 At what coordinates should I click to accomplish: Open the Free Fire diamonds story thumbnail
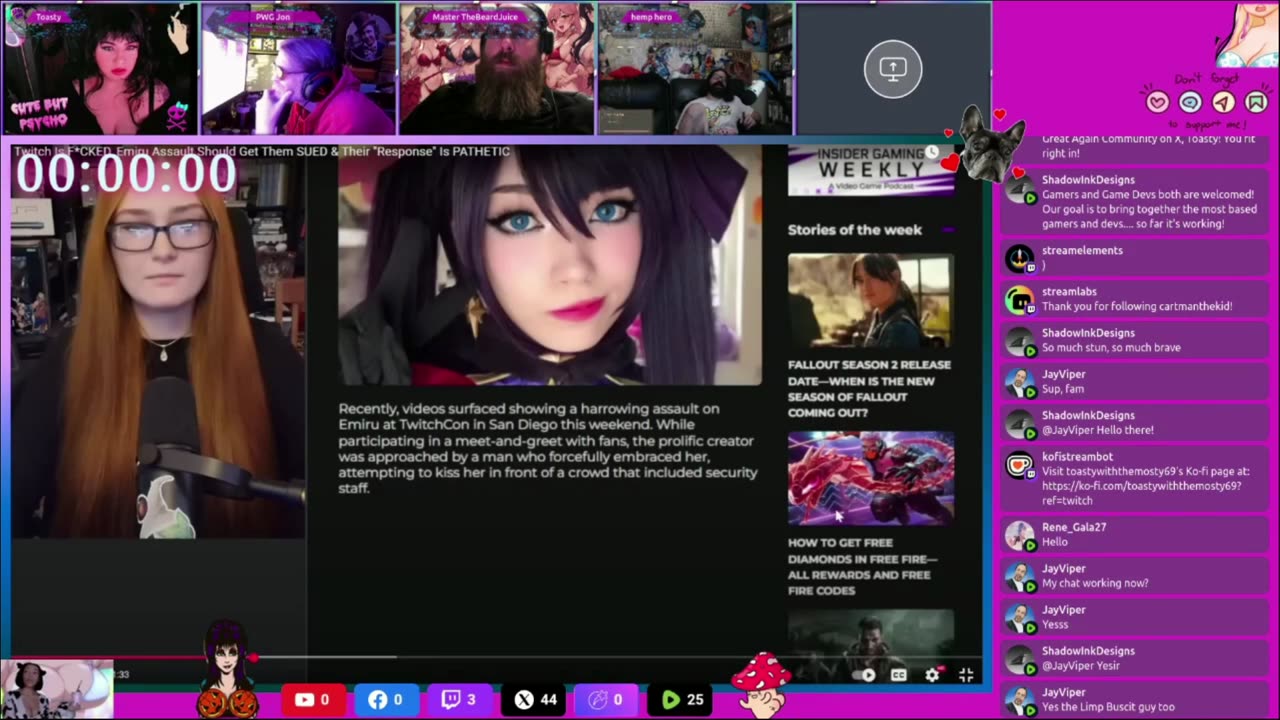[870, 479]
